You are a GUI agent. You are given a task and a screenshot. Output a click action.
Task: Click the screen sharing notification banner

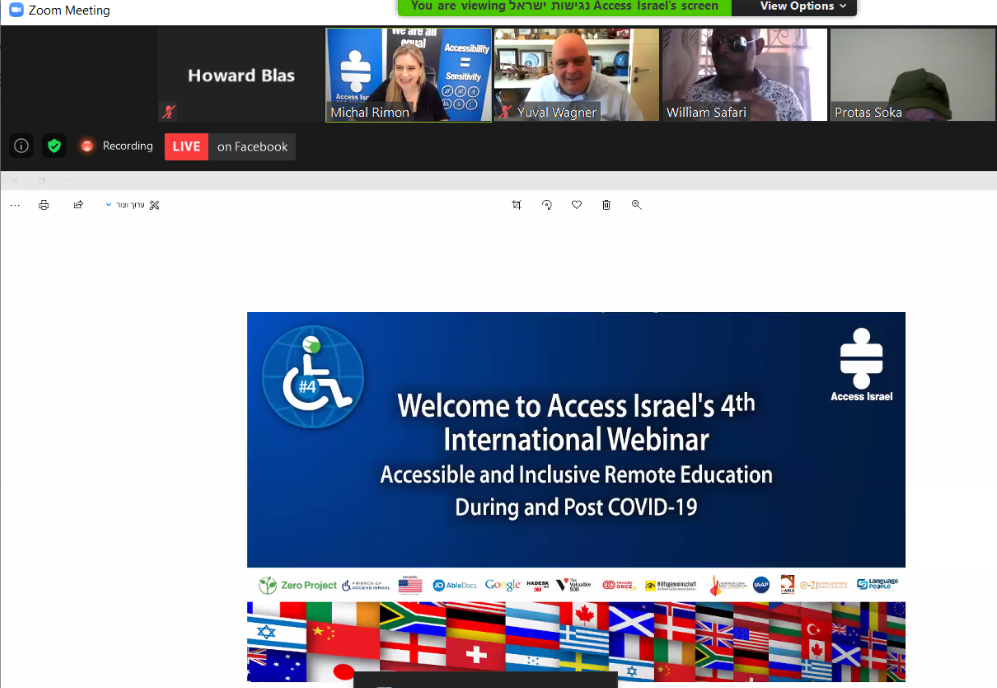pyautogui.click(x=564, y=7)
